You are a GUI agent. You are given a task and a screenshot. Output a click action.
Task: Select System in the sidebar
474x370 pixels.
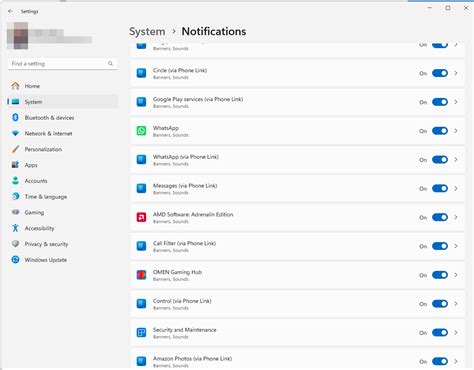[x=63, y=102]
